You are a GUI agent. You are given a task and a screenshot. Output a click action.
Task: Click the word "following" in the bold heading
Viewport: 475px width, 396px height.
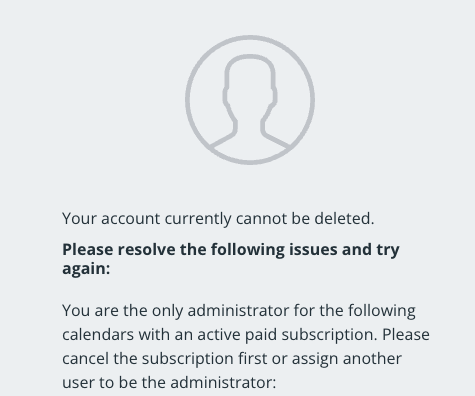[x=248, y=250]
